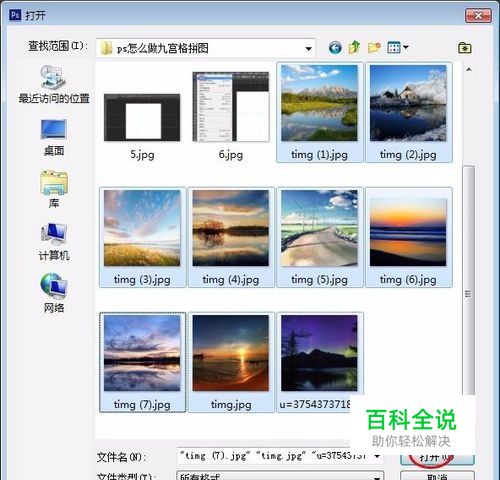Open Computer (计算机) location
The width and height of the screenshot is (500, 480).
pos(54,242)
